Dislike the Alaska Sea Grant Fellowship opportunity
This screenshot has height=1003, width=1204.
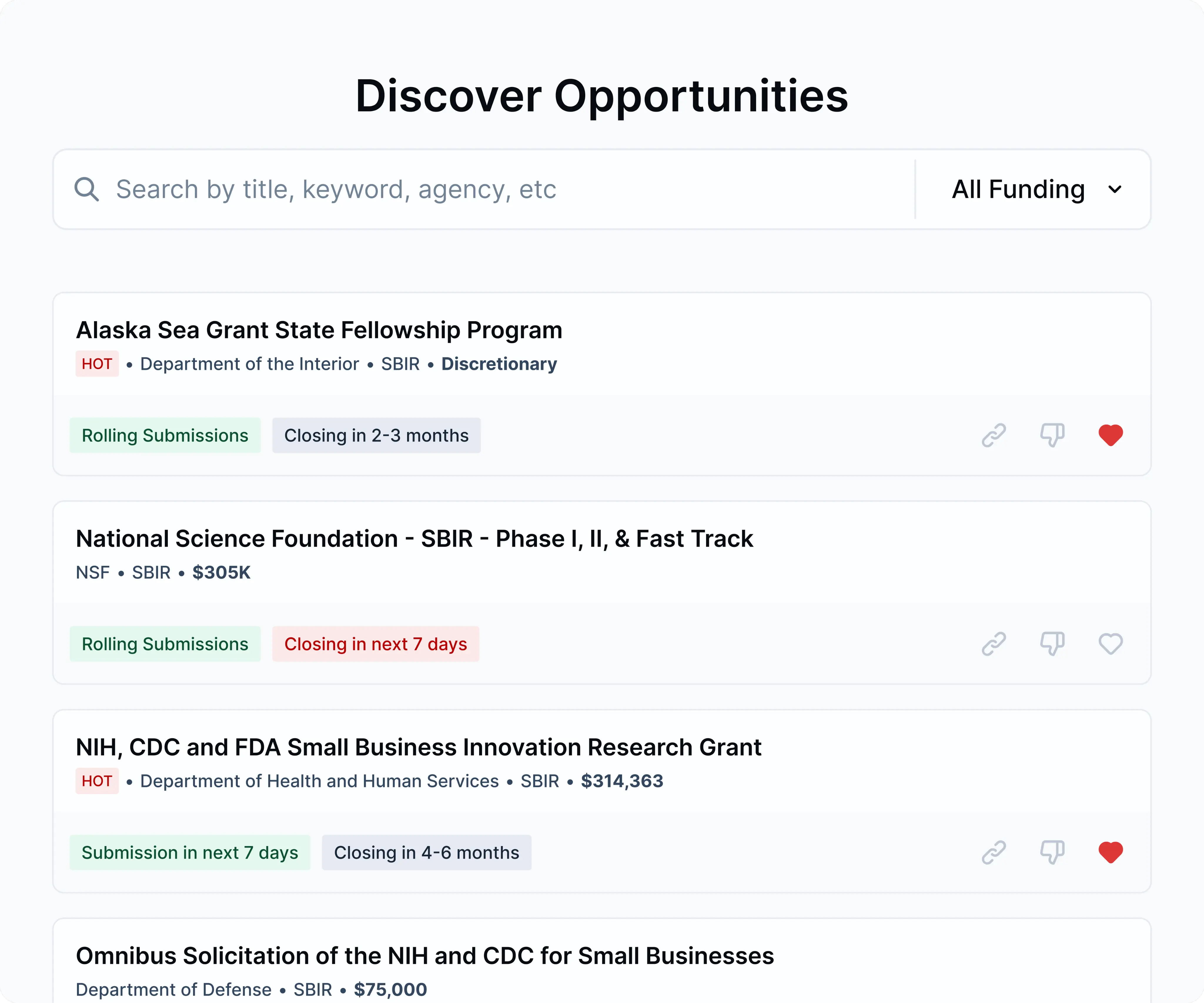(x=1052, y=435)
